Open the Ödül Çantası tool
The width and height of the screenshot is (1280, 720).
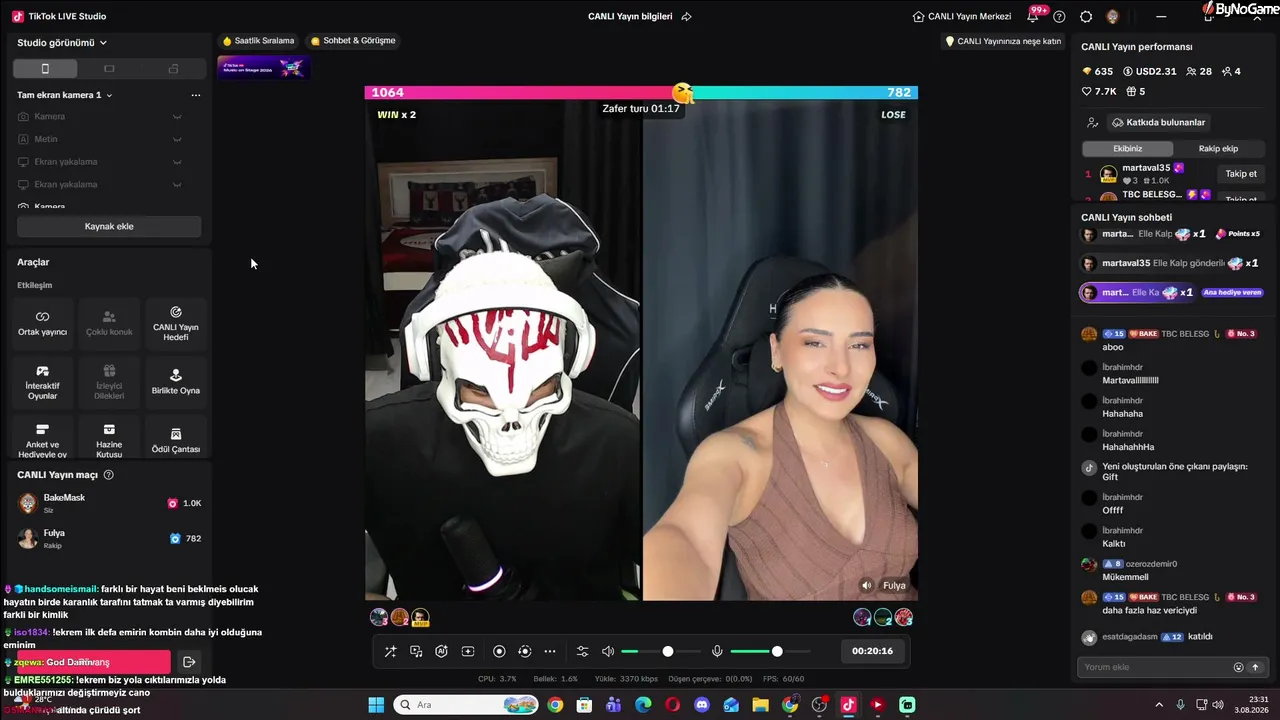(x=176, y=440)
